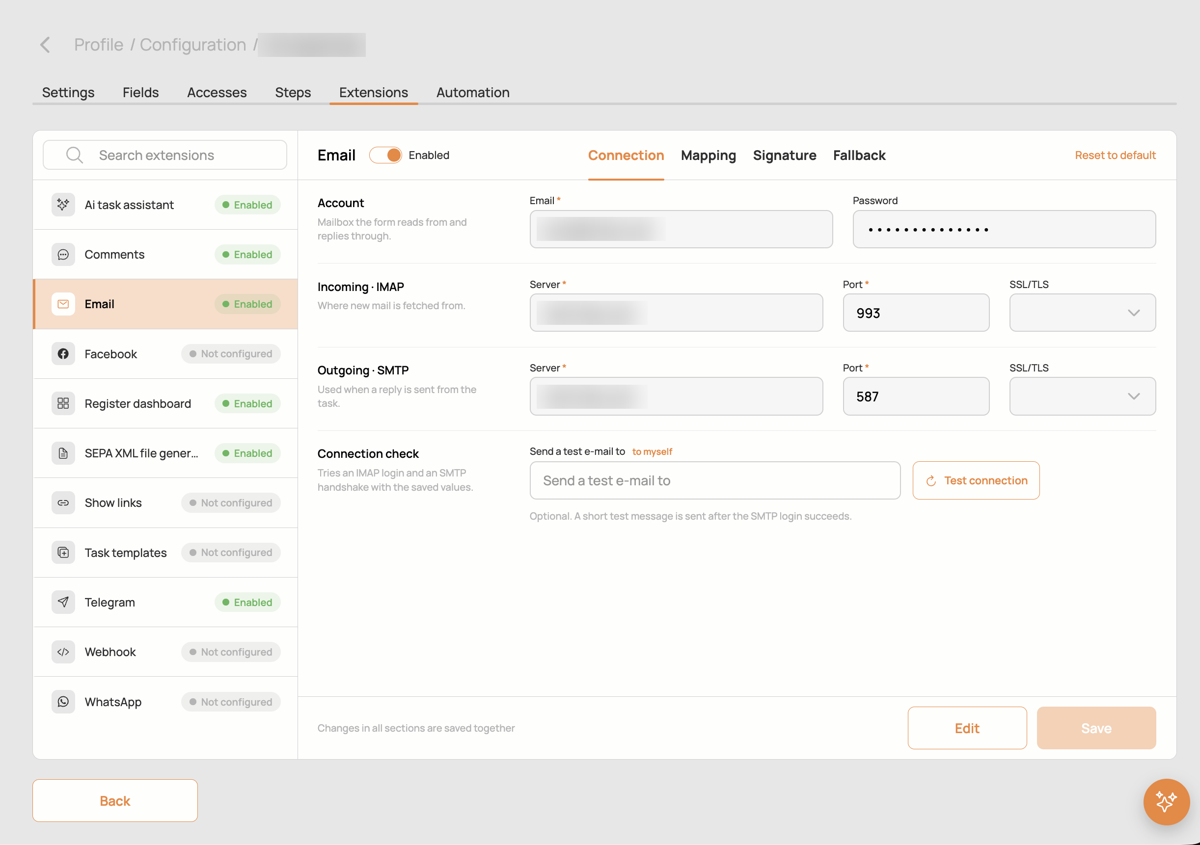Click the IMAP Port field showing 993
The width and height of the screenshot is (1200, 845).
pyautogui.click(x=916, y=313)
